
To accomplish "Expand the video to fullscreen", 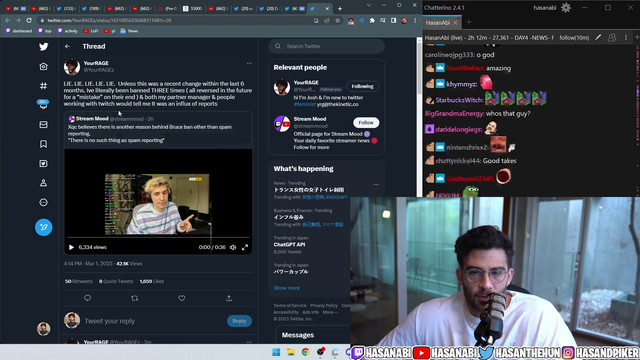I will [x=245, y=247].
